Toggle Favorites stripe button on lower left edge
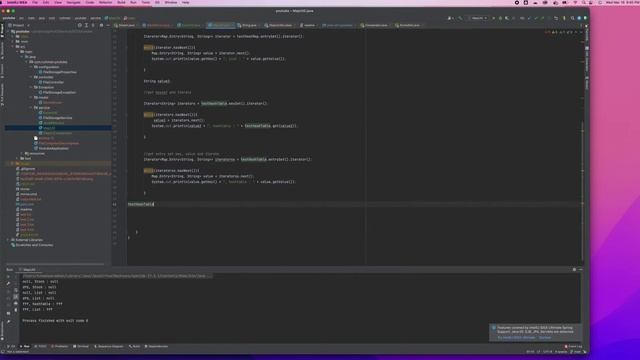Viewport: 640px width, 360px height. [x=2, y=330]
